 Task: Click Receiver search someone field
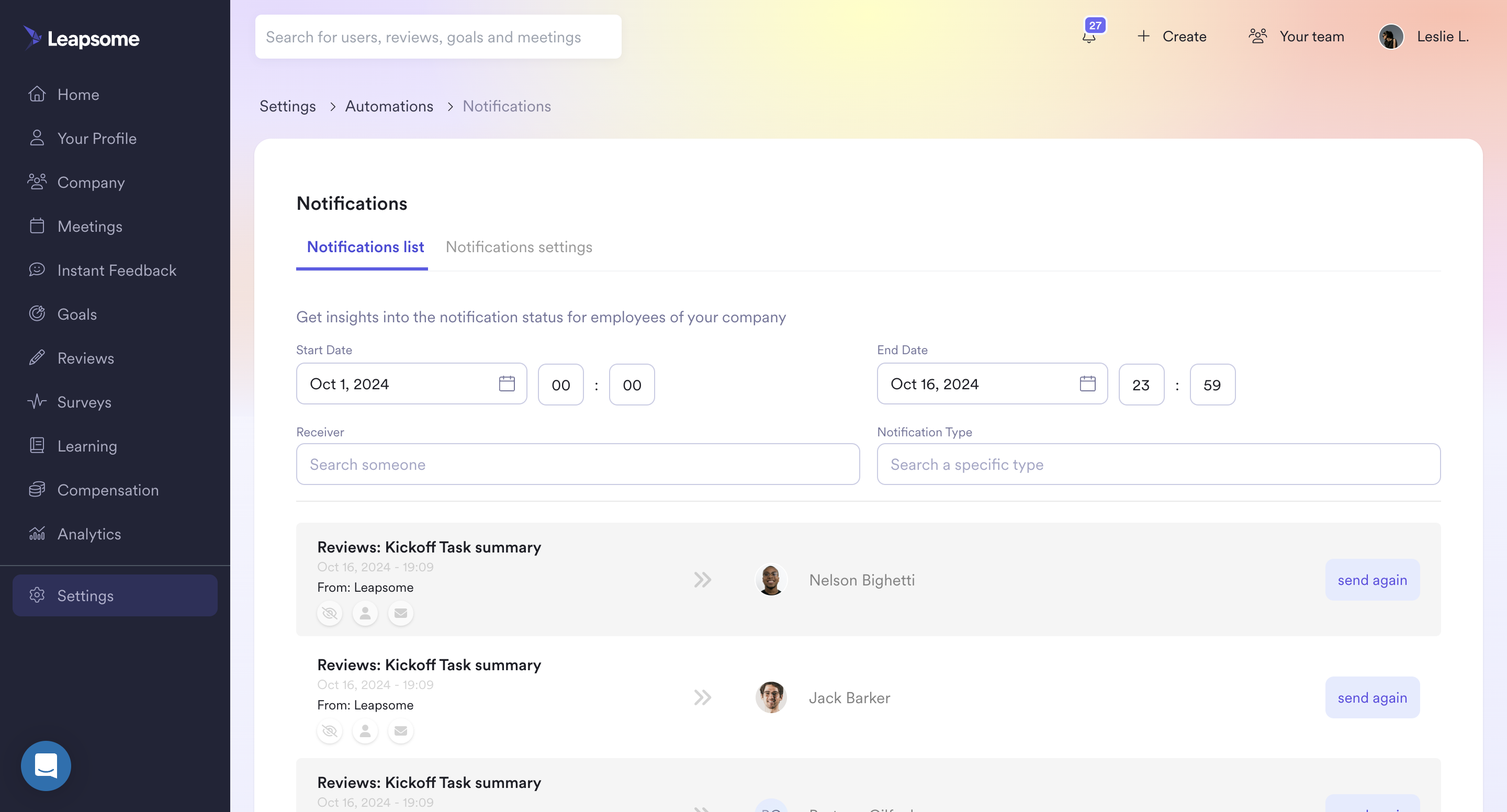coord(578,464)
